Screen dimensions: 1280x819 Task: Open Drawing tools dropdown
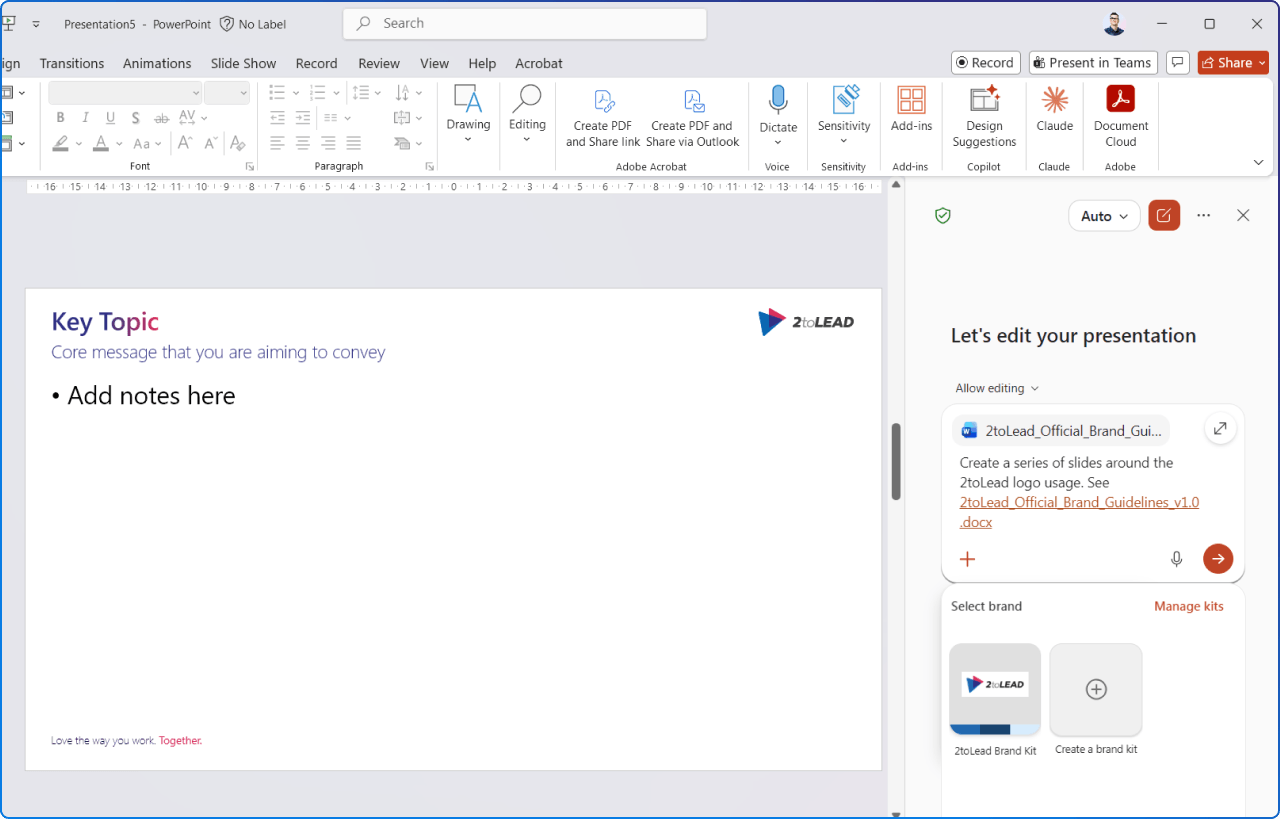click(468, 115)
